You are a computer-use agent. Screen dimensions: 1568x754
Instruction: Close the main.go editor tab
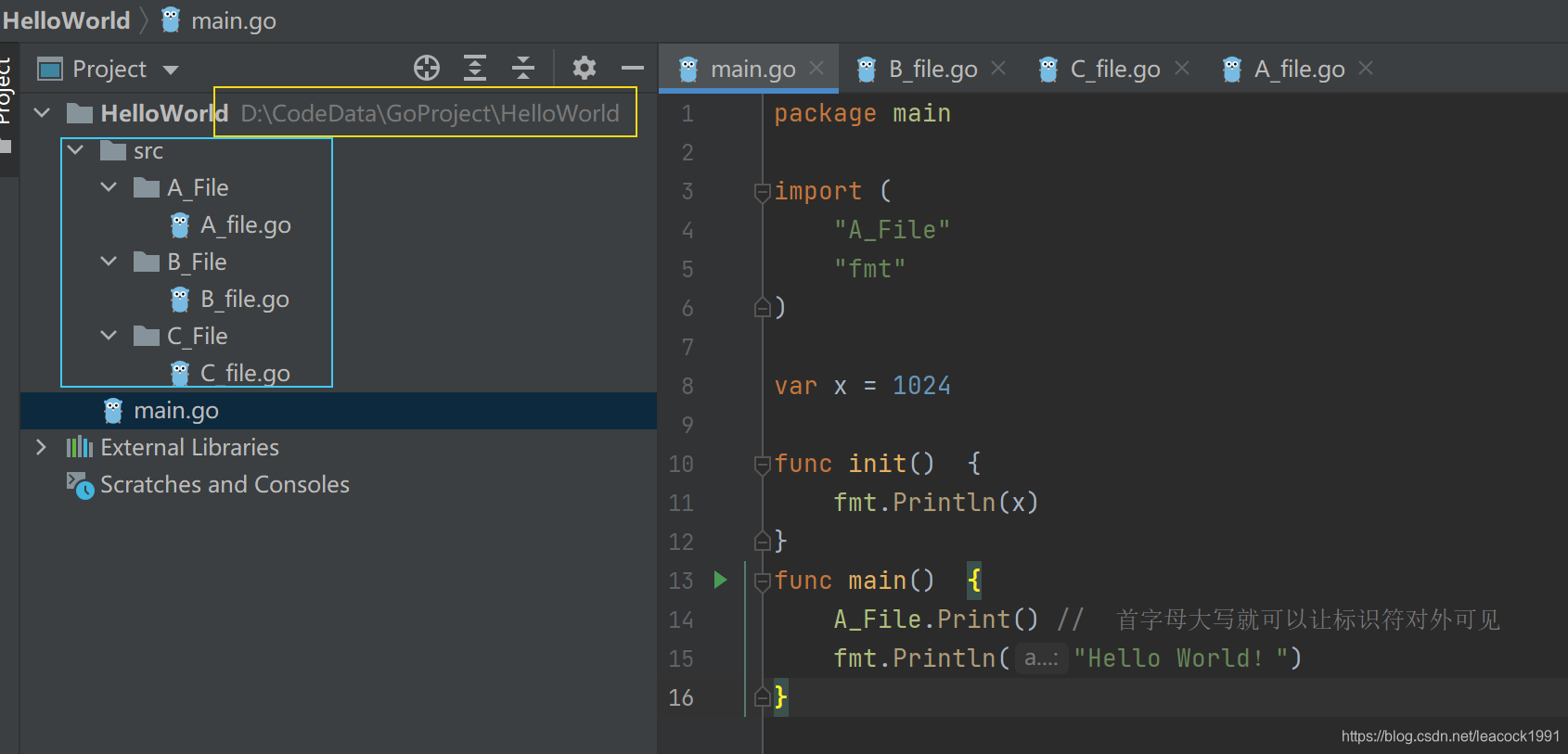[816, 68]
